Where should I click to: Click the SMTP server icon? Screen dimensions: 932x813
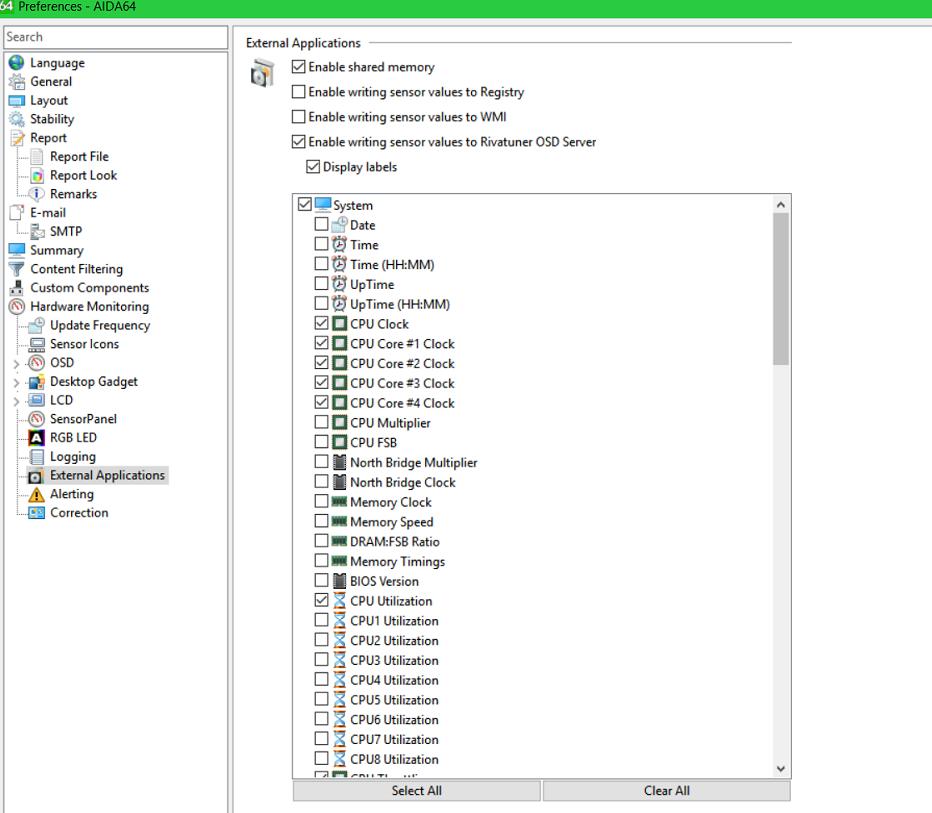(x=37, y=231)
